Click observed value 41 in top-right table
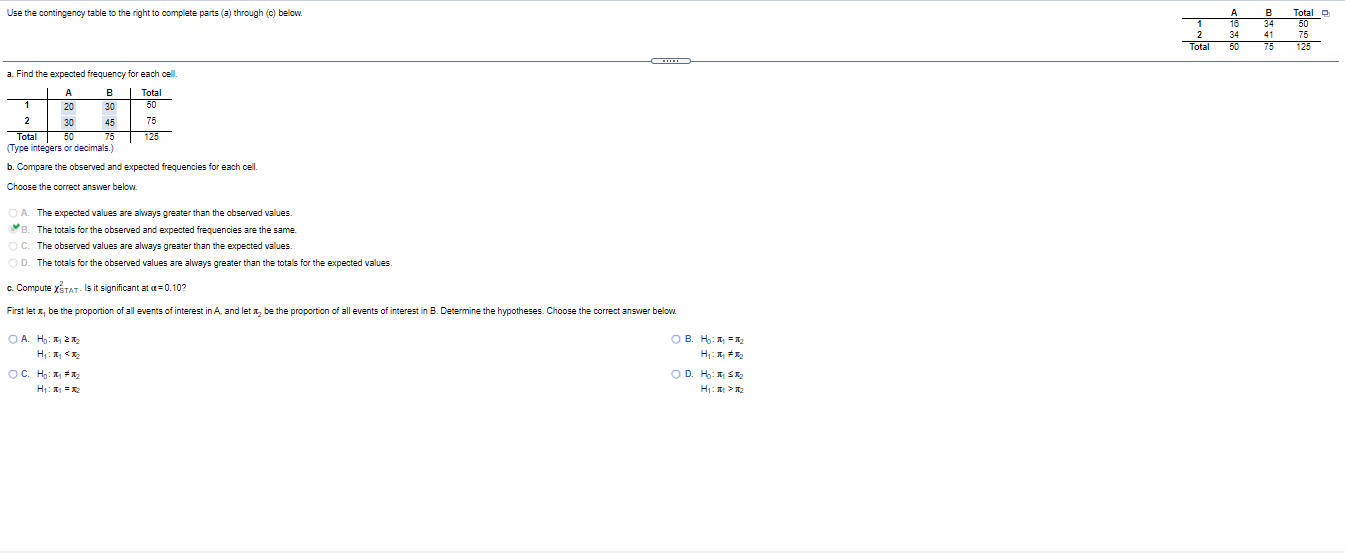This screenshot has width=1345, height=553. pyautogui.click(x=1268, y=34)
